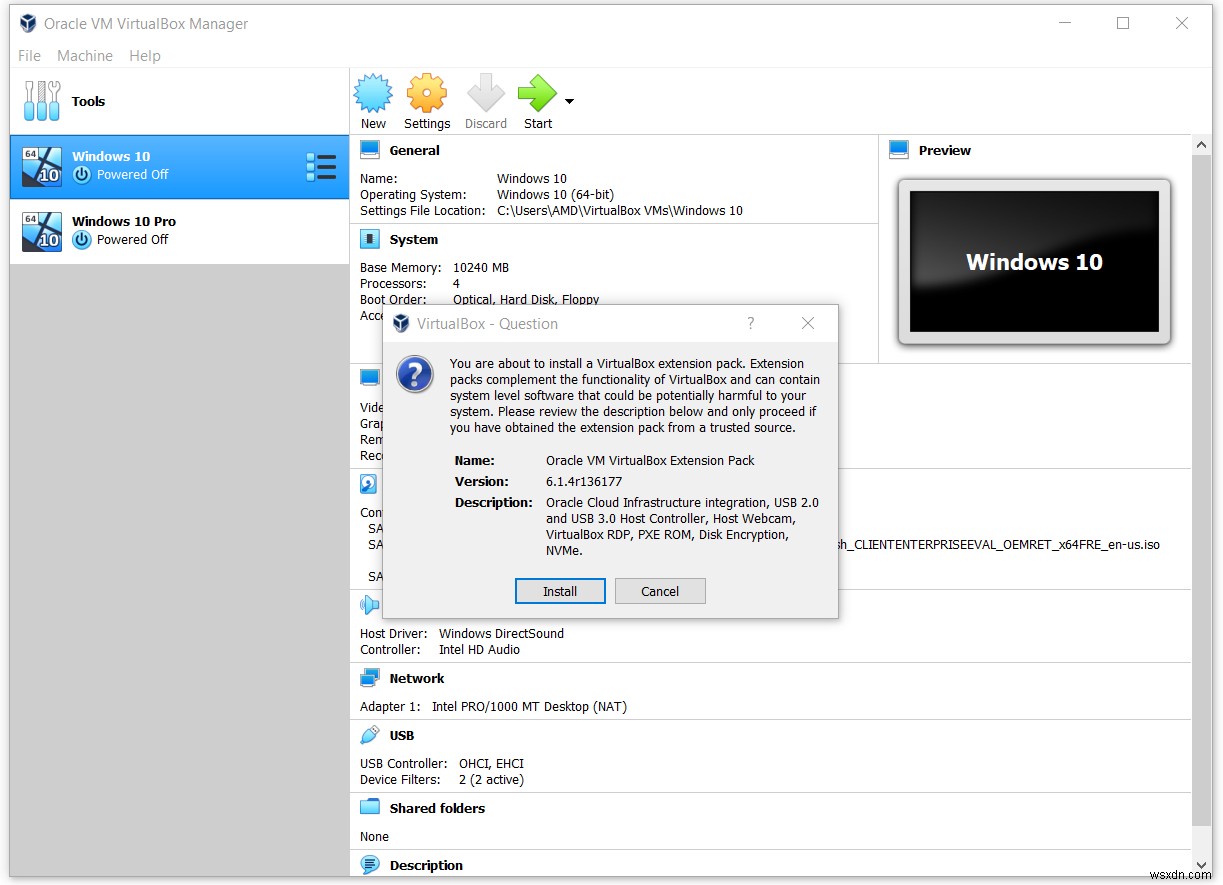Open the Settings toolbar icon
Image resolution: width=1223 pixels, height=885 pixels.
pos(427,99)
